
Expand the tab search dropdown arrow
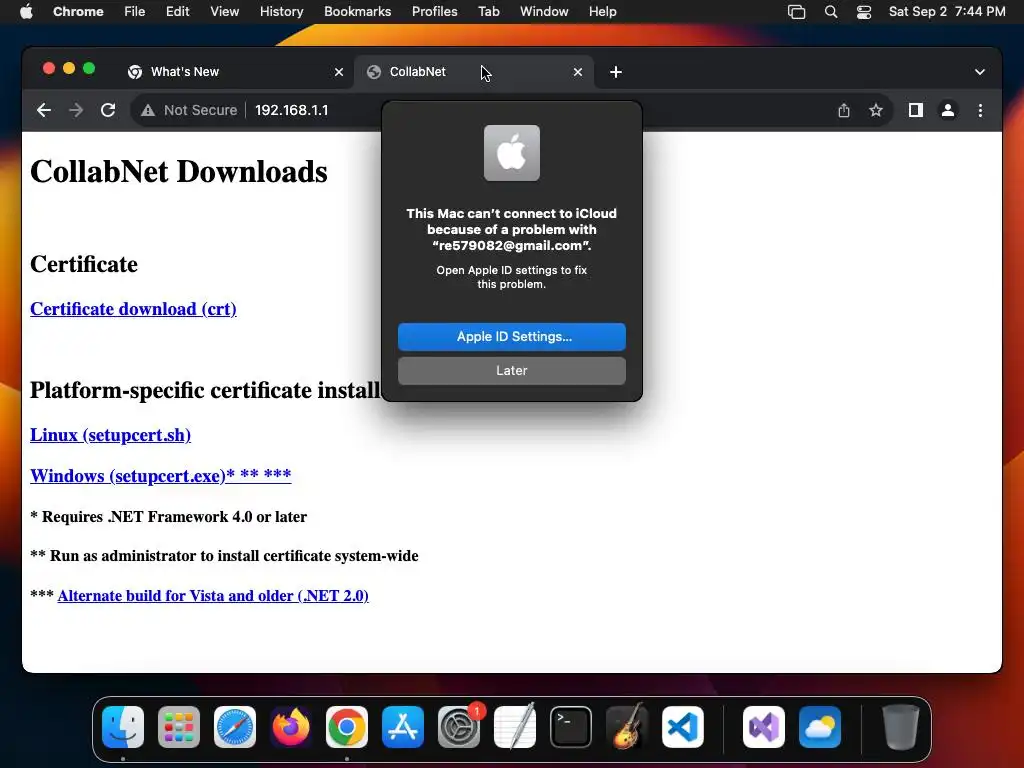tap(980, 72)
